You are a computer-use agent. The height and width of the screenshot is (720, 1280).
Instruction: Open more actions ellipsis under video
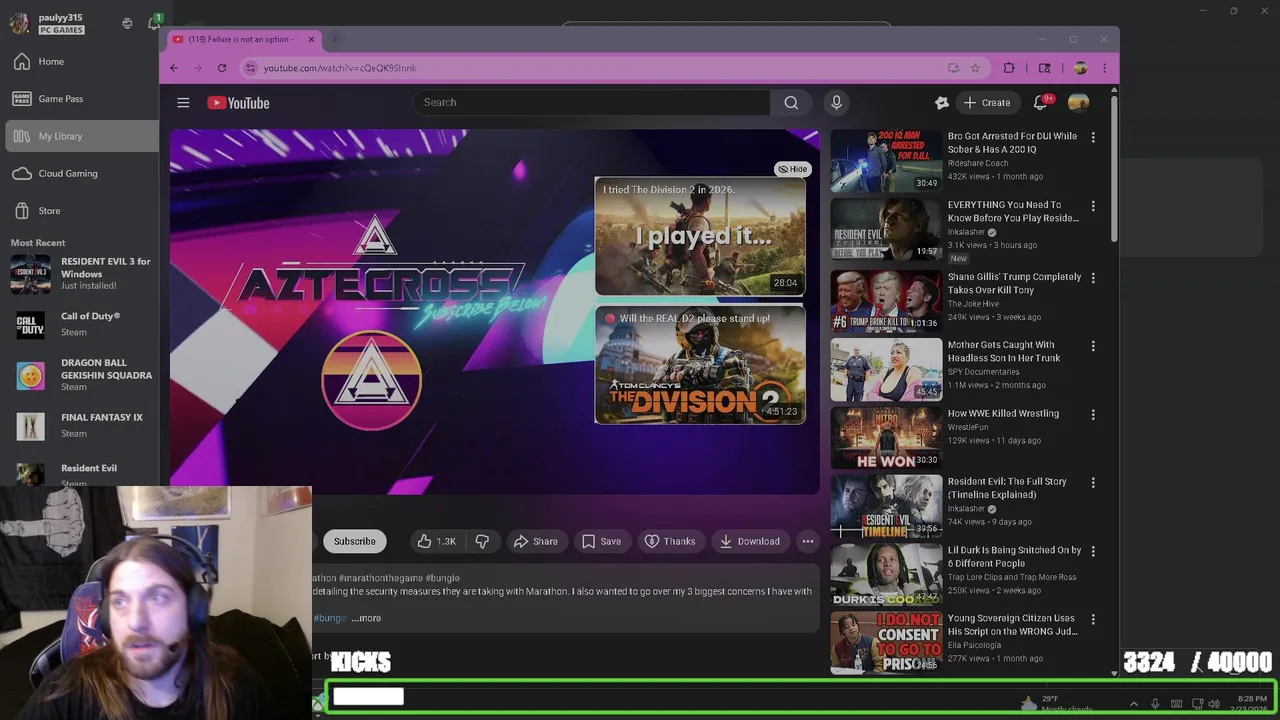808,541
